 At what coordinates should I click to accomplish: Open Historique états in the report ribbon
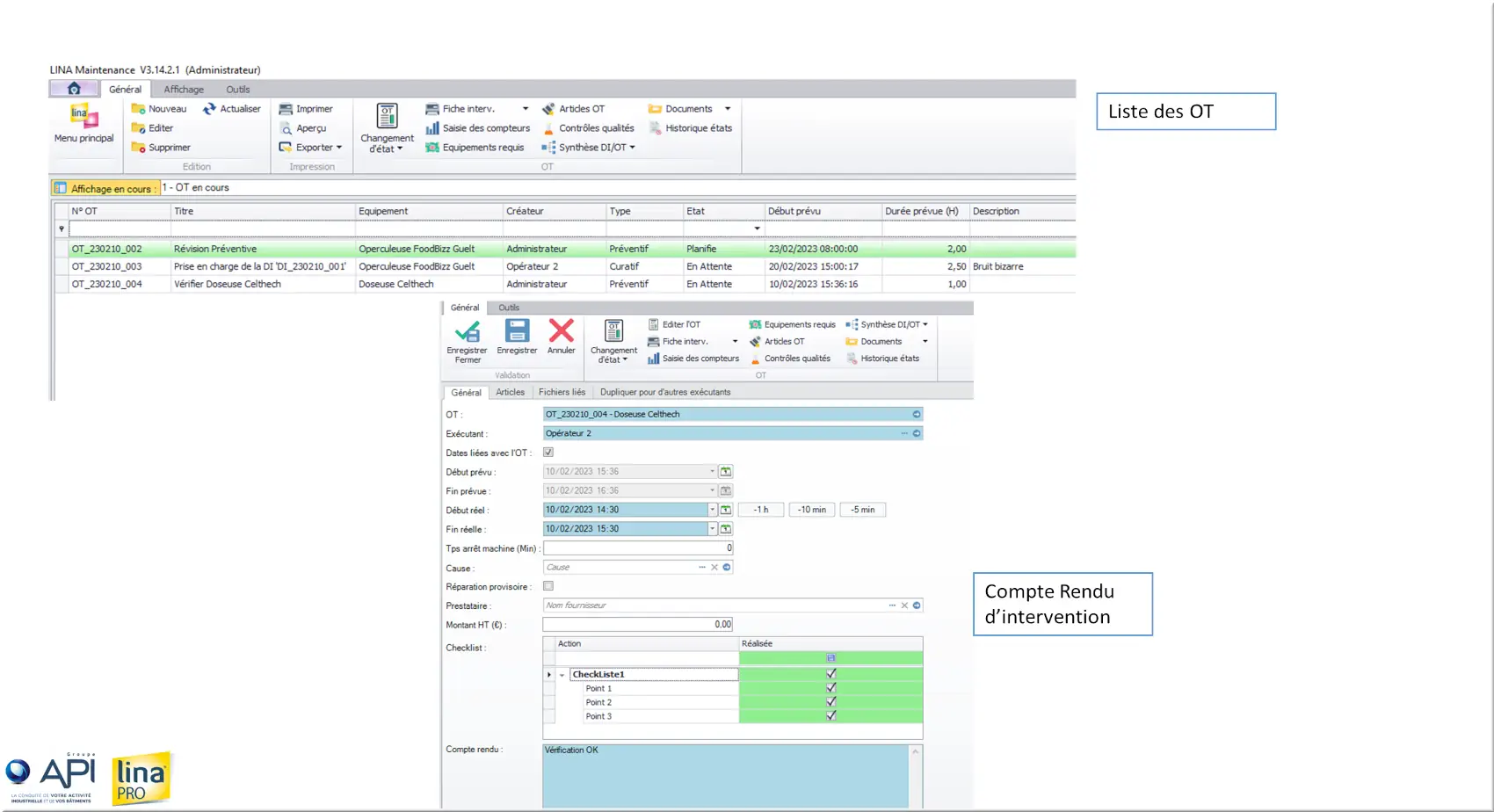click(x=882, y=359)
